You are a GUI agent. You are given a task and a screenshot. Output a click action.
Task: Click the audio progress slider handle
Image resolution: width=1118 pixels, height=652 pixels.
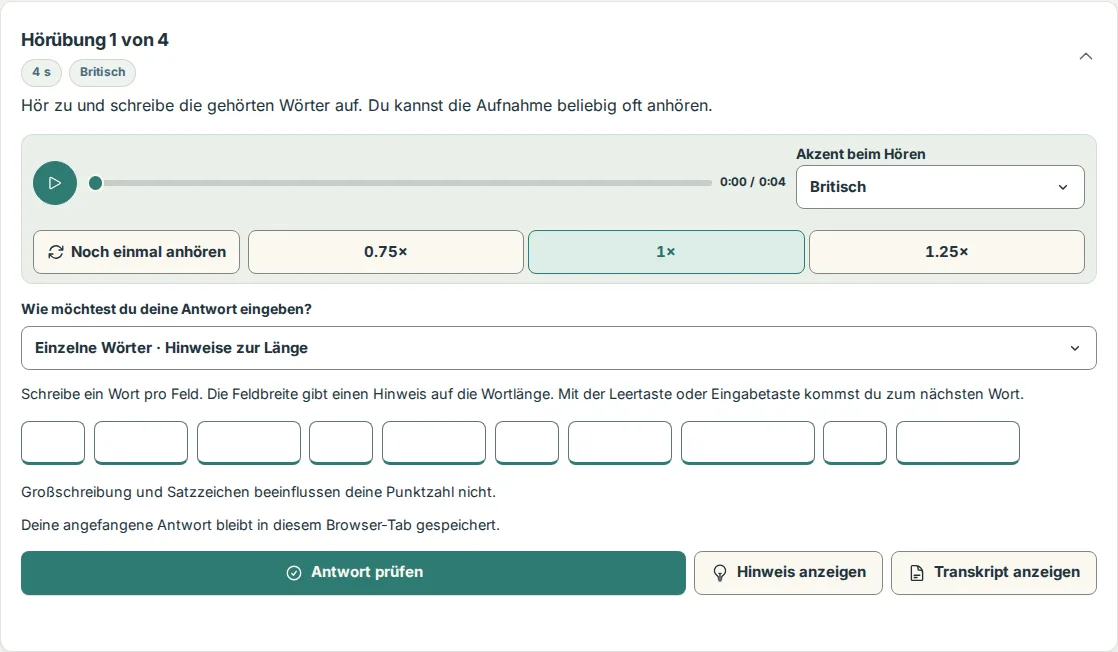[x=96, y=183]
